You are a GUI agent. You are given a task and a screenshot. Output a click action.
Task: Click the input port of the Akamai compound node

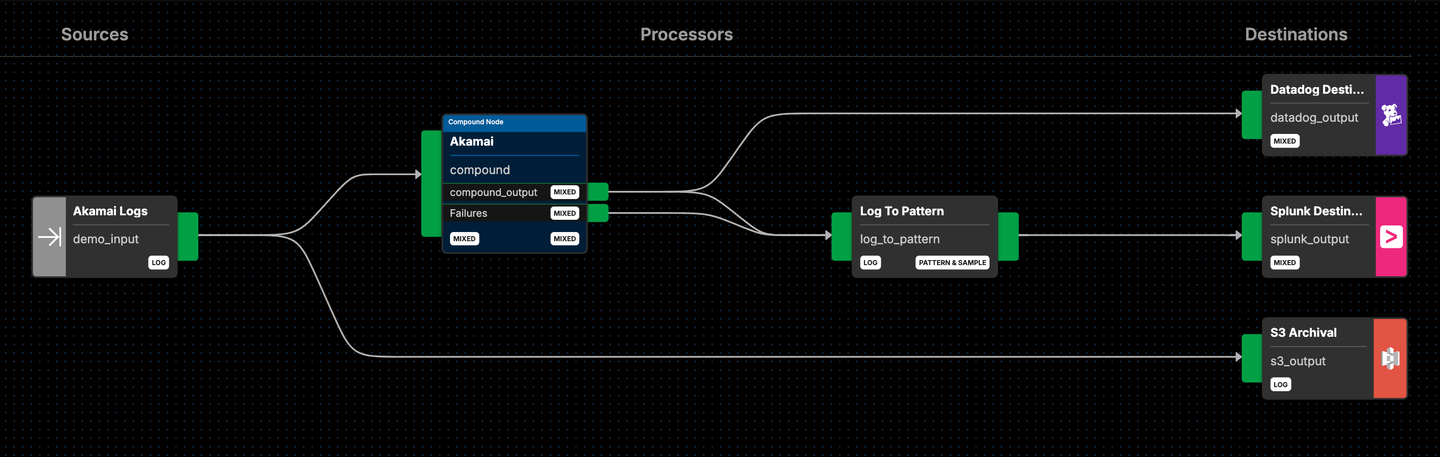click(x=431, y=183)
